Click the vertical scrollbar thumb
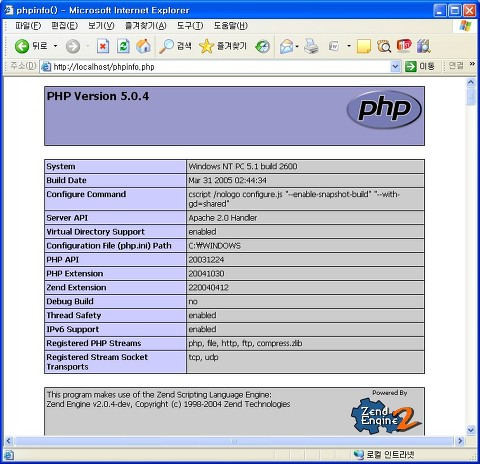The image size is (480, 464). click(471, 96)
